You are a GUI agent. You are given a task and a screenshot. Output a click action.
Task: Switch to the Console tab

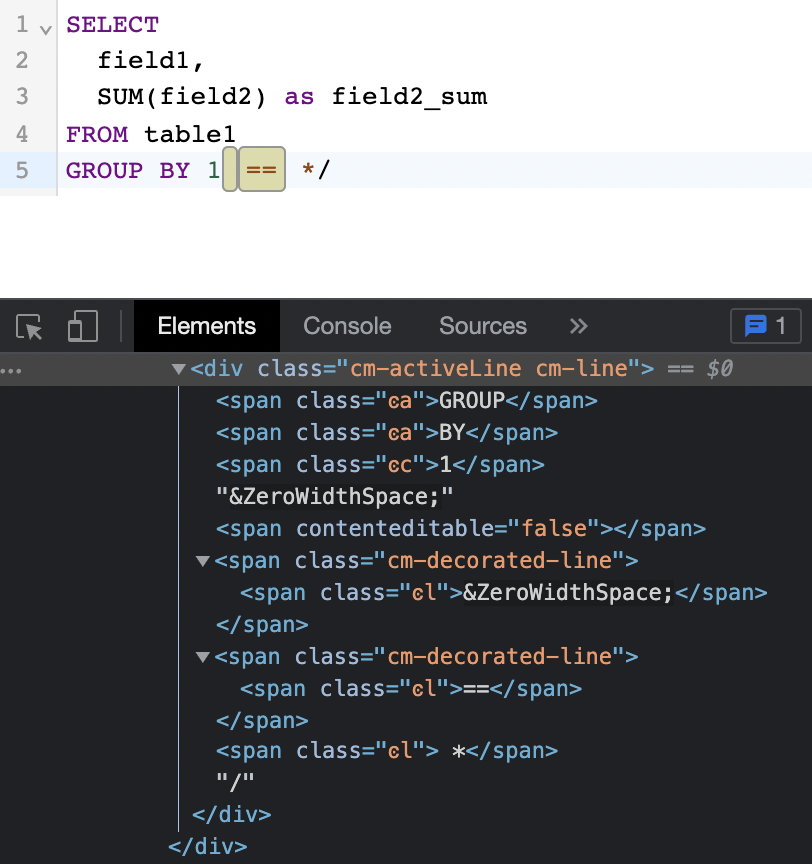point(347,325)
